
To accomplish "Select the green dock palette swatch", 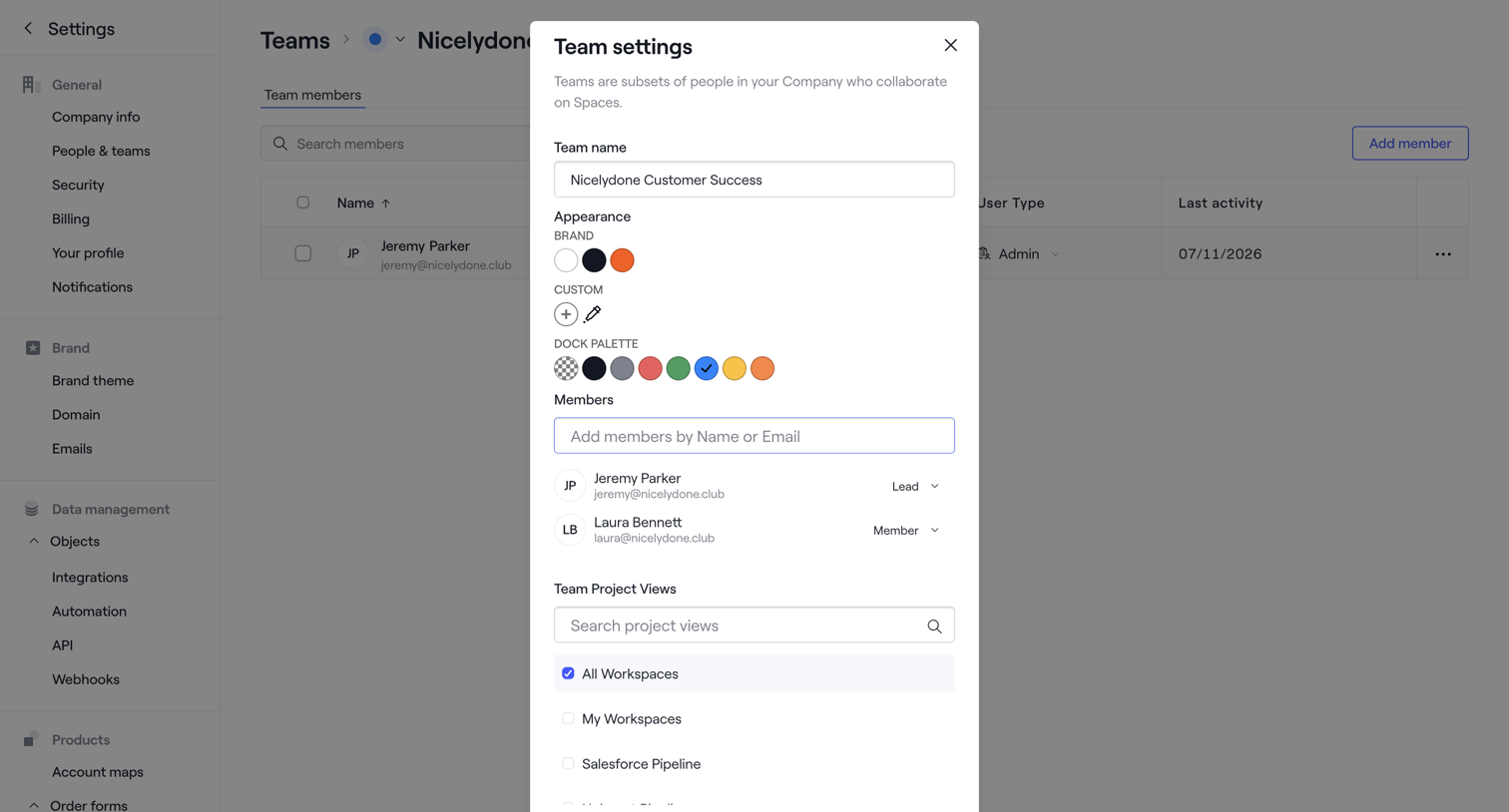I will click(678, 368).
